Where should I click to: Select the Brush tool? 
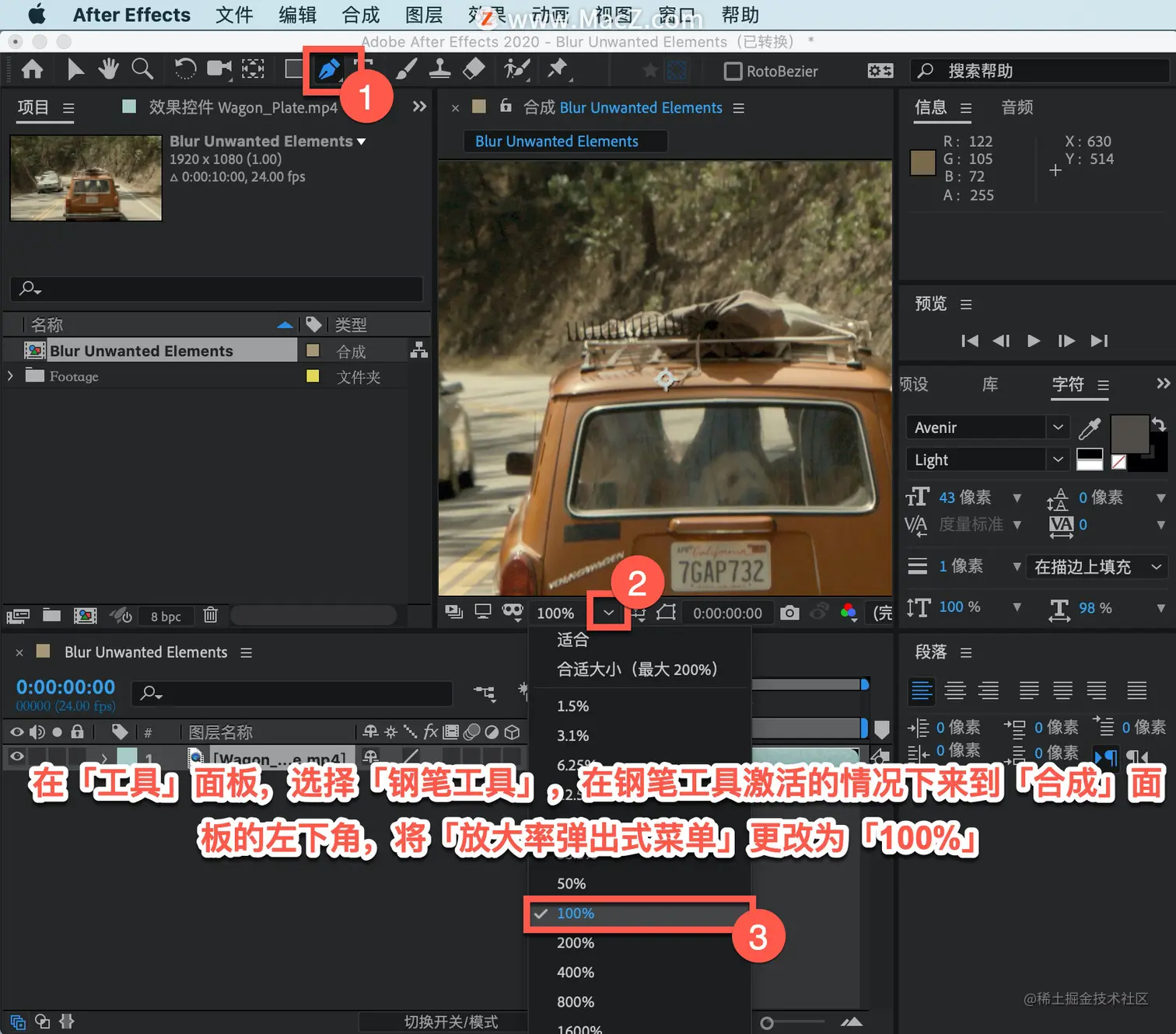[x=406, y=70]
